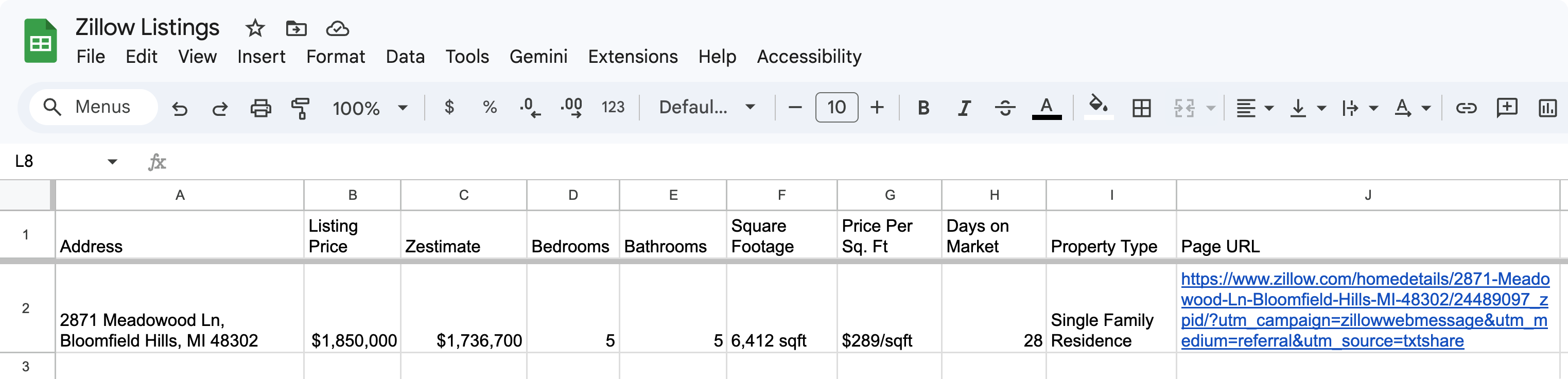
Task: Add a comment with the toolbar icon
Action: coord(1507,108)
